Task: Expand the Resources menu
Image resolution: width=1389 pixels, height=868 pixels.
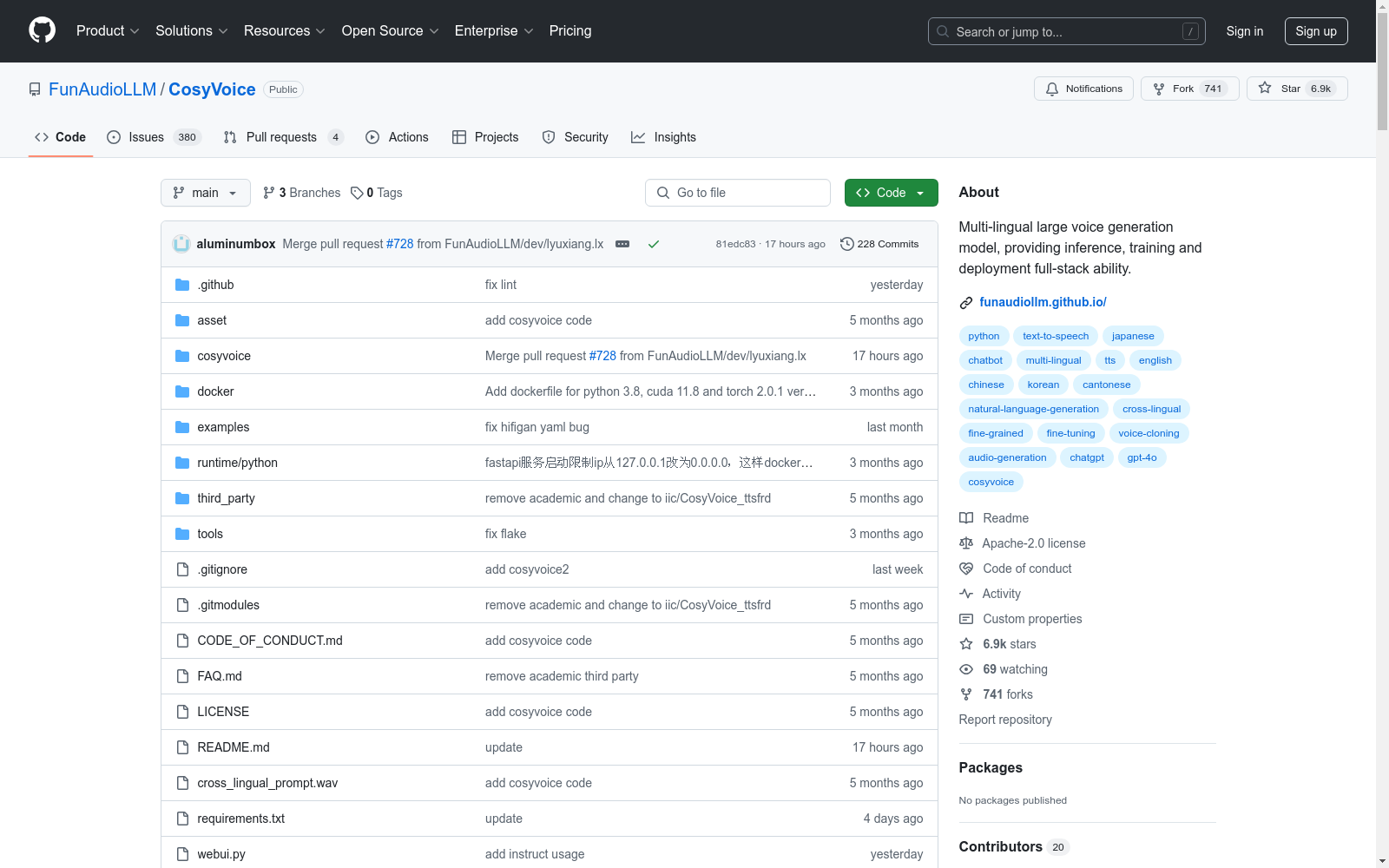Action: point(285,30)
